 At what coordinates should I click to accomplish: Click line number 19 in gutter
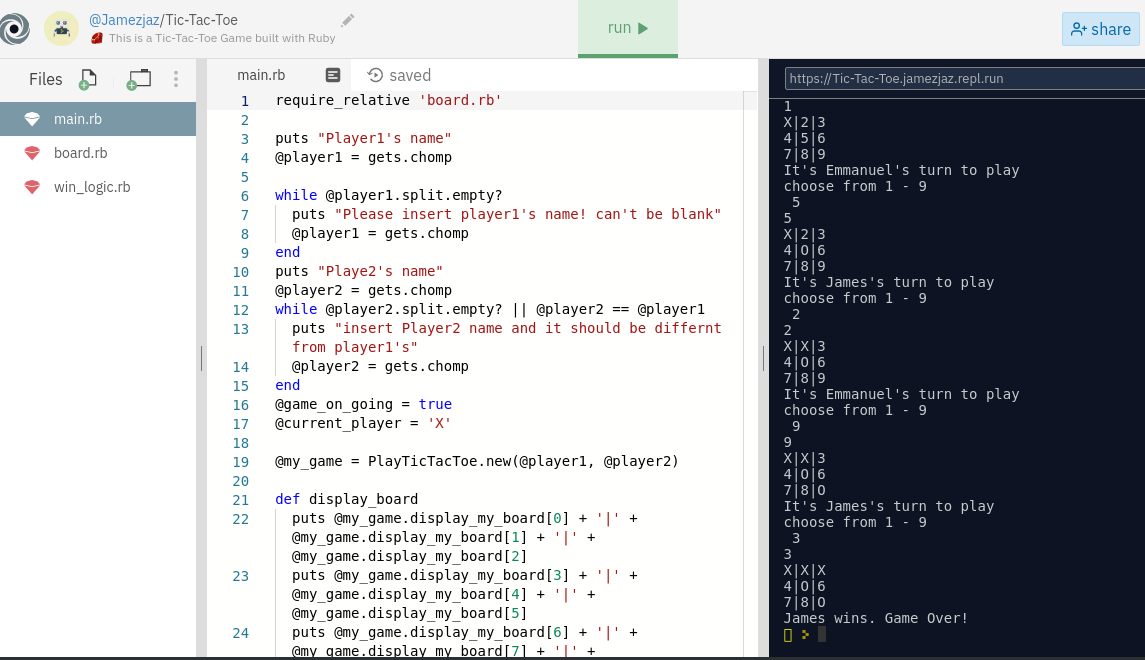[240, 462]
